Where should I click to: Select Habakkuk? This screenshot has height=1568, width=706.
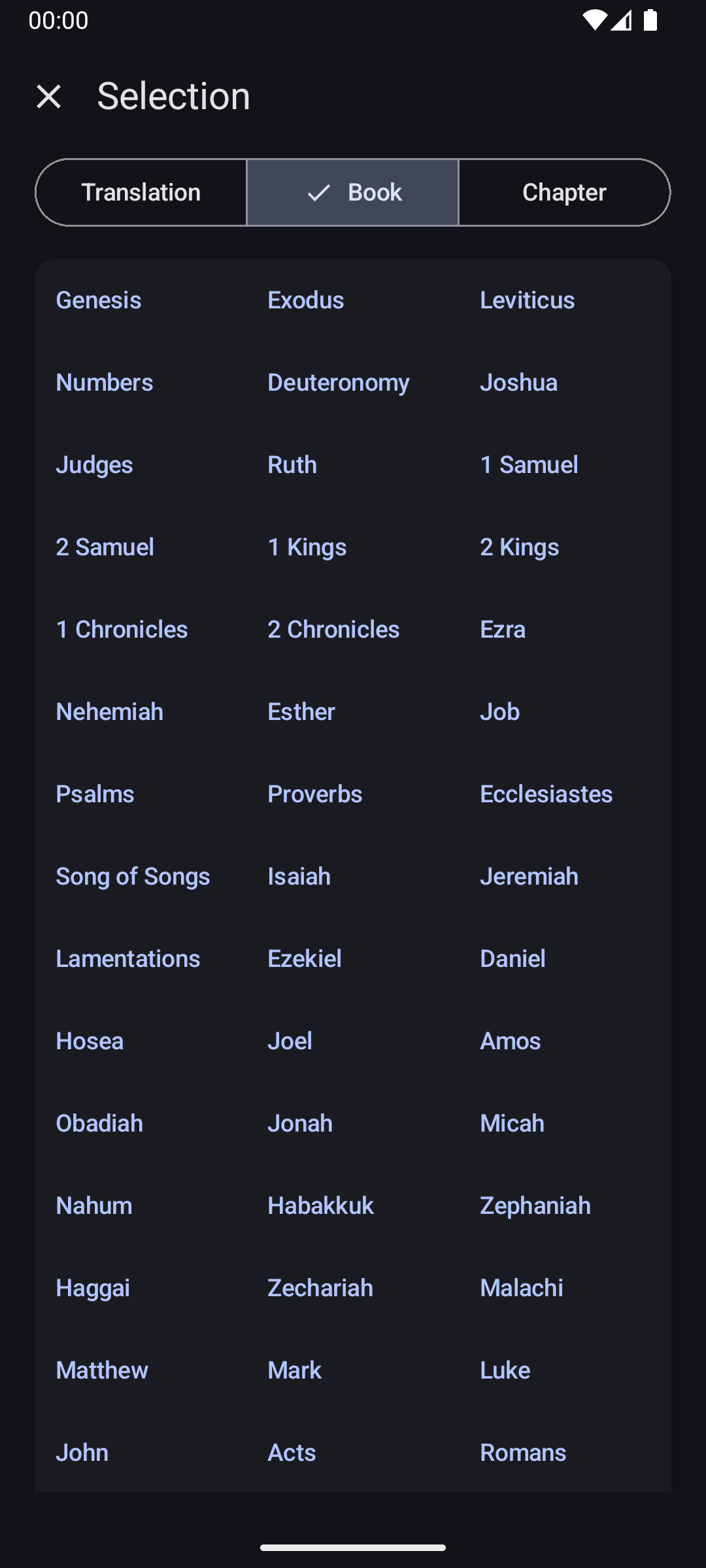(320, 1205)
